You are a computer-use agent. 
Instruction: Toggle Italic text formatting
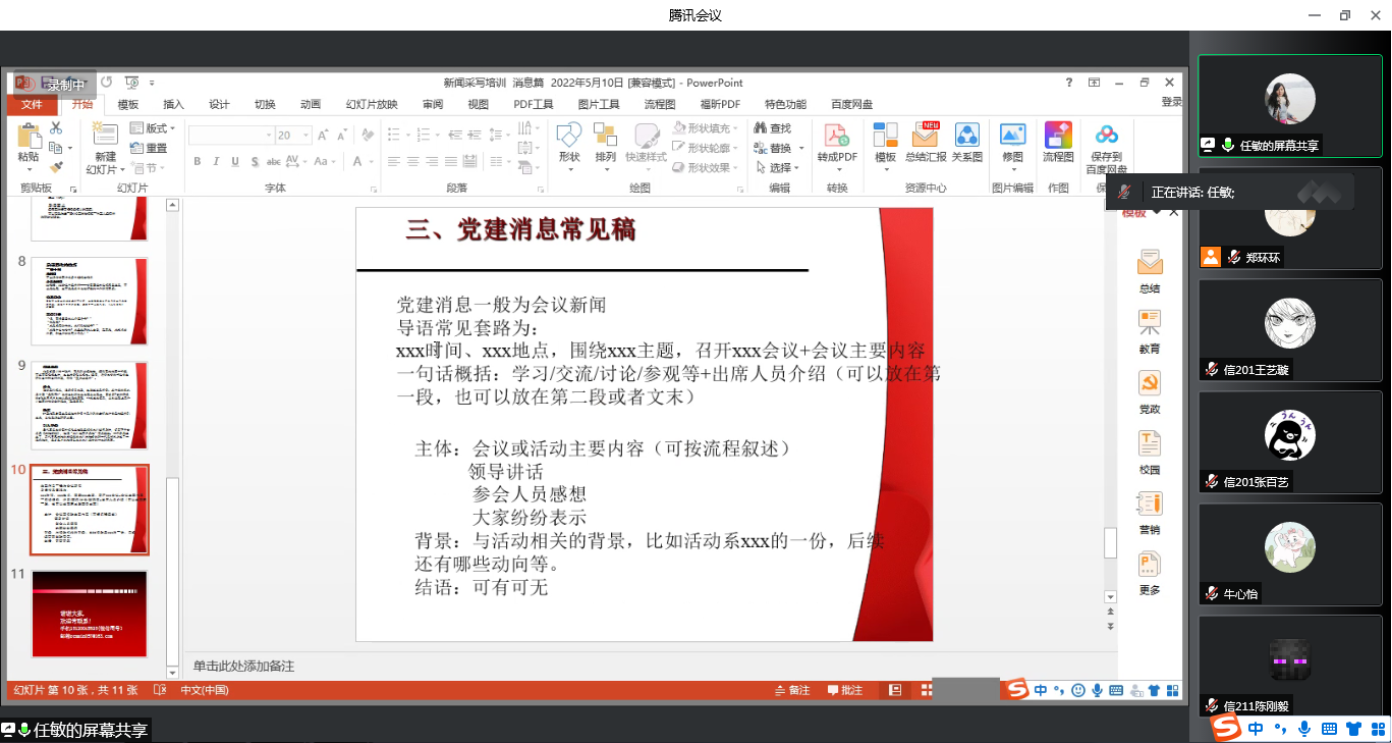(x=216, y=162)
